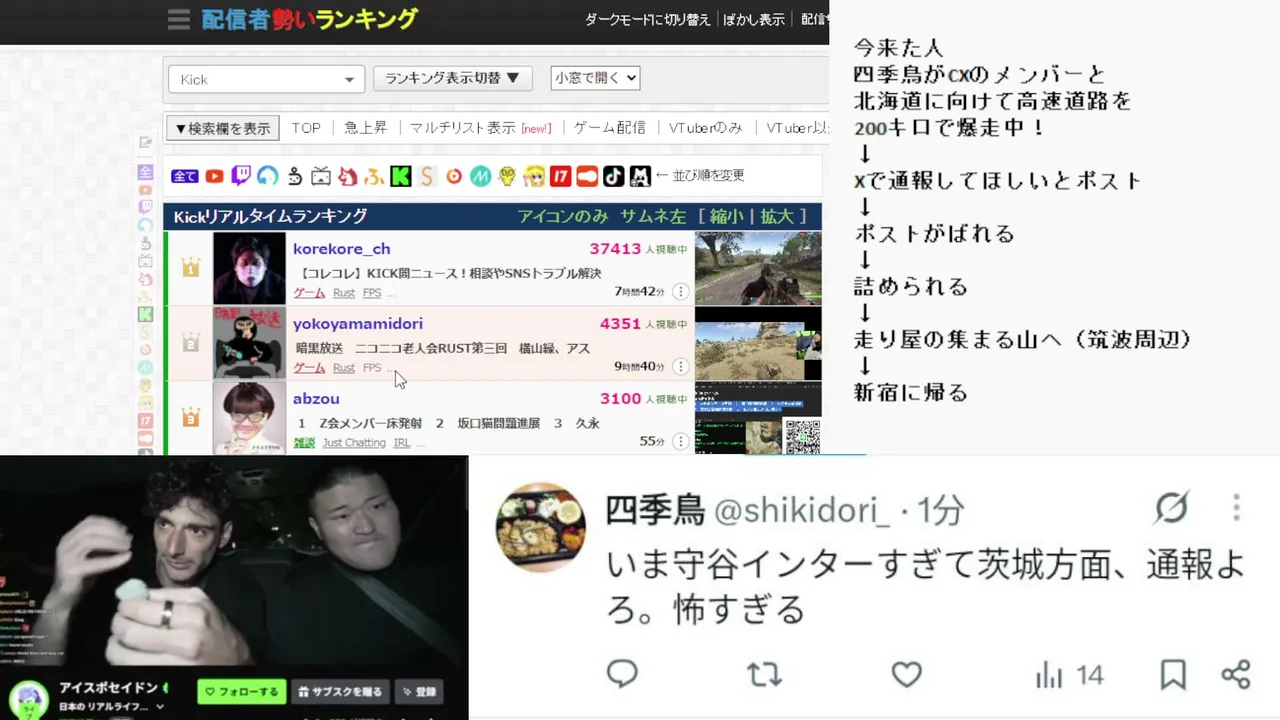Switch to サムネ左 layout

(x=653, y=216)
